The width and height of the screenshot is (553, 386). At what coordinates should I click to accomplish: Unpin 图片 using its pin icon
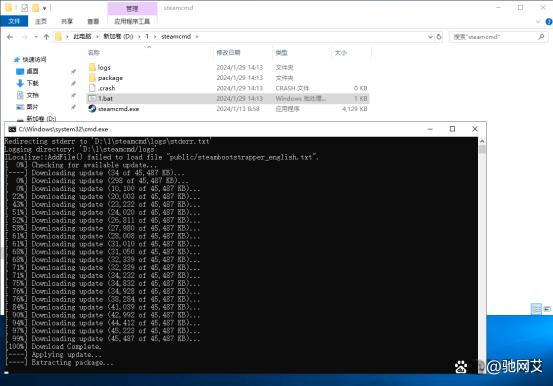tap(74, 107)
